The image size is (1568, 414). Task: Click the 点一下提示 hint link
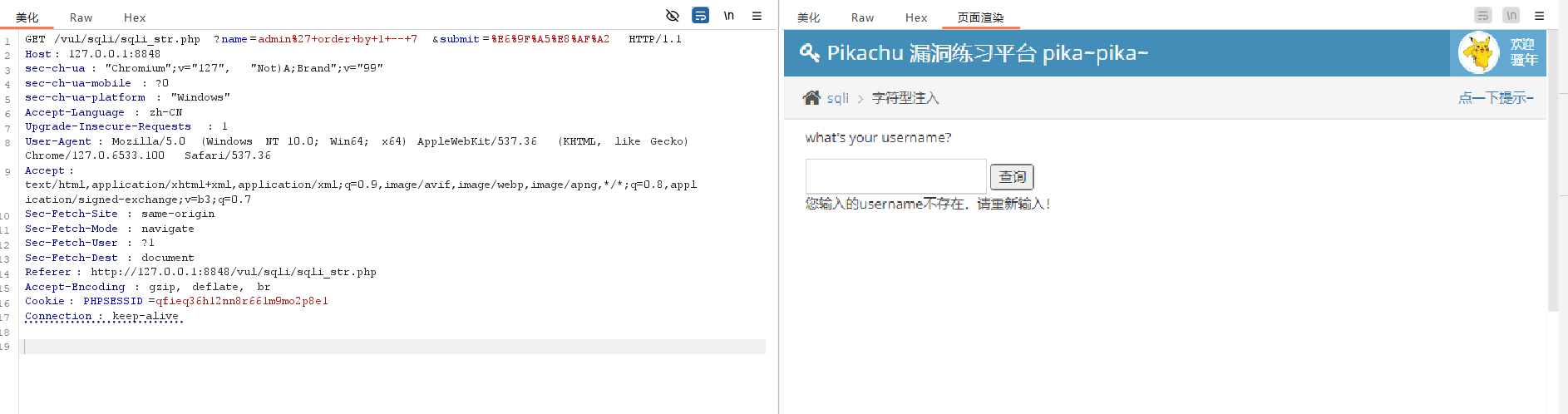pyautogui.click(x=1495, y=98)
